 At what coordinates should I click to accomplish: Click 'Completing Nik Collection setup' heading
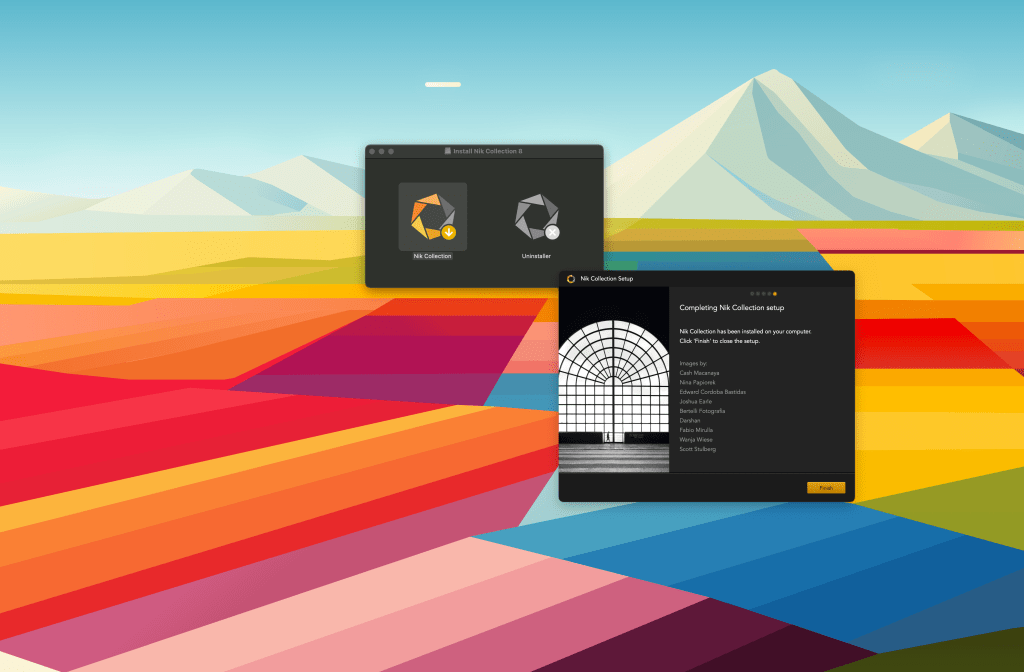click(x=731, y=308)
